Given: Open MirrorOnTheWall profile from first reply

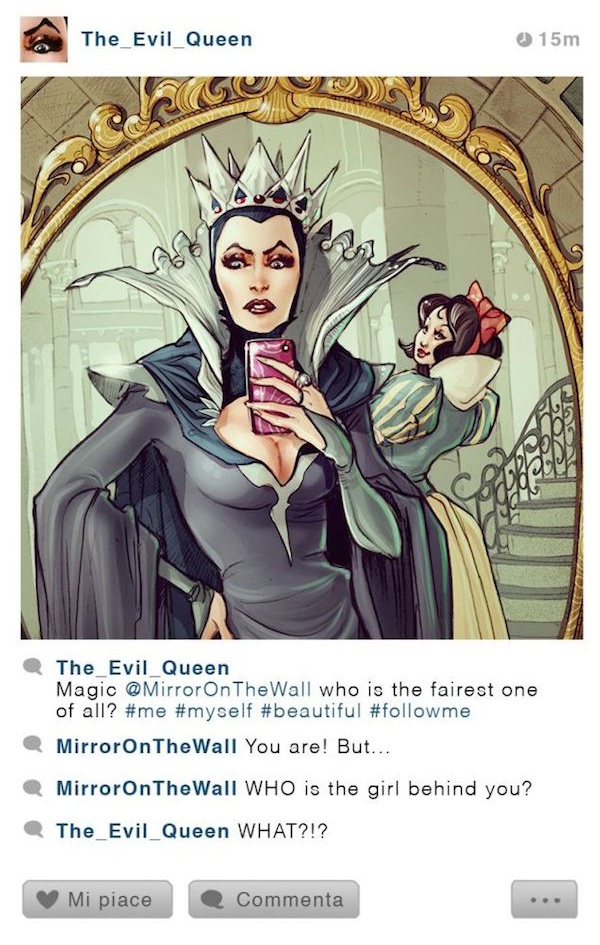Looking at the screenshot, I should [x=146, y=746].
